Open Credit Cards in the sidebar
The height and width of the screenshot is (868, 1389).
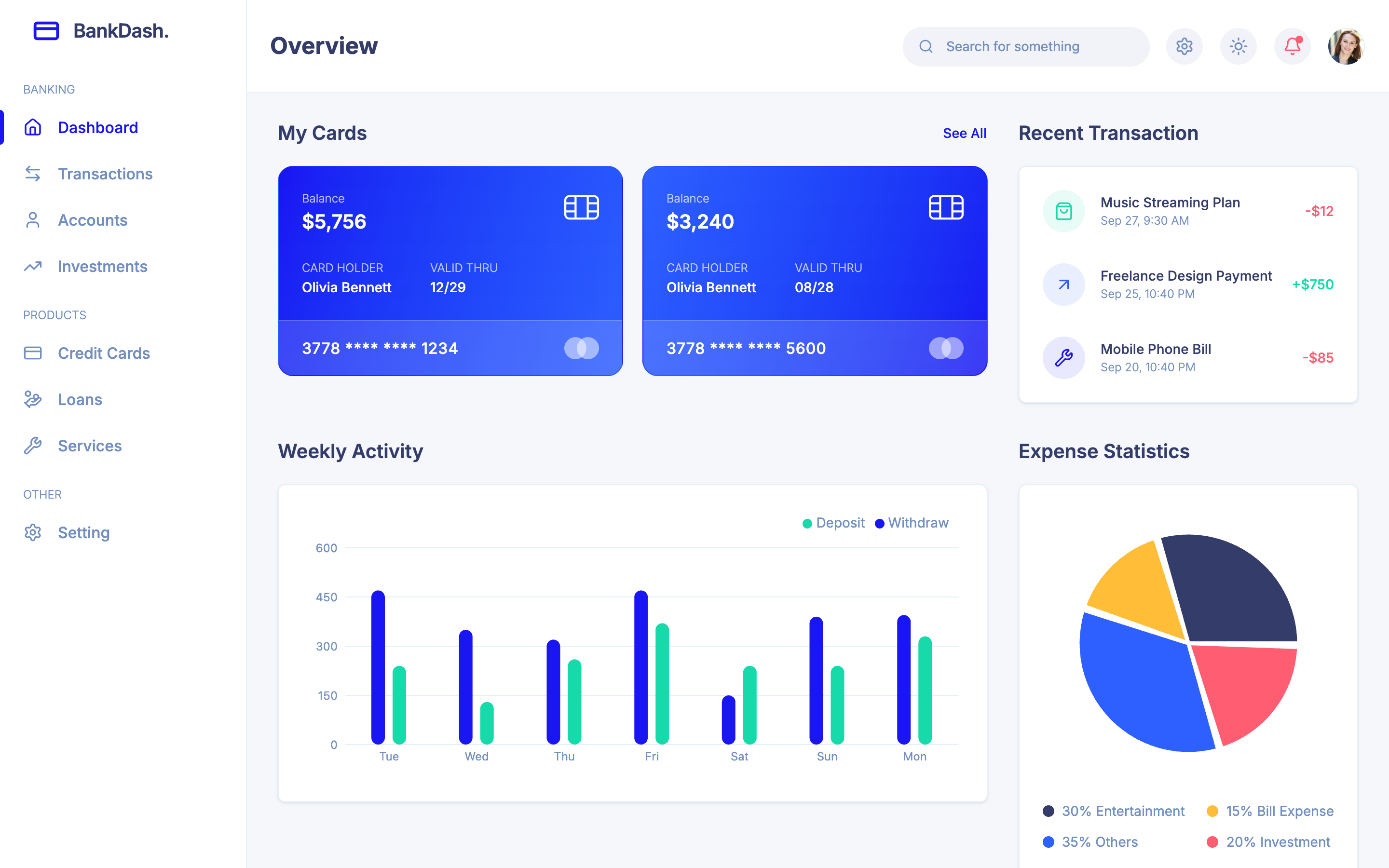(123, 353)
